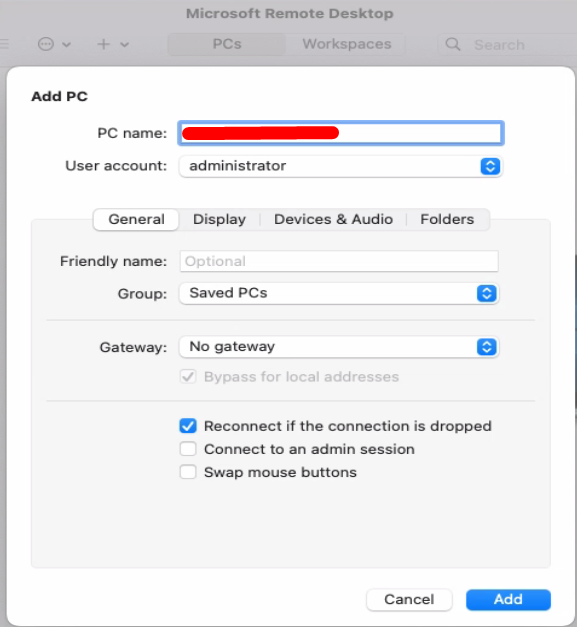Enable Swap mouse buttons checkbox
The image size is (577, 627).
tap(188, 472)
